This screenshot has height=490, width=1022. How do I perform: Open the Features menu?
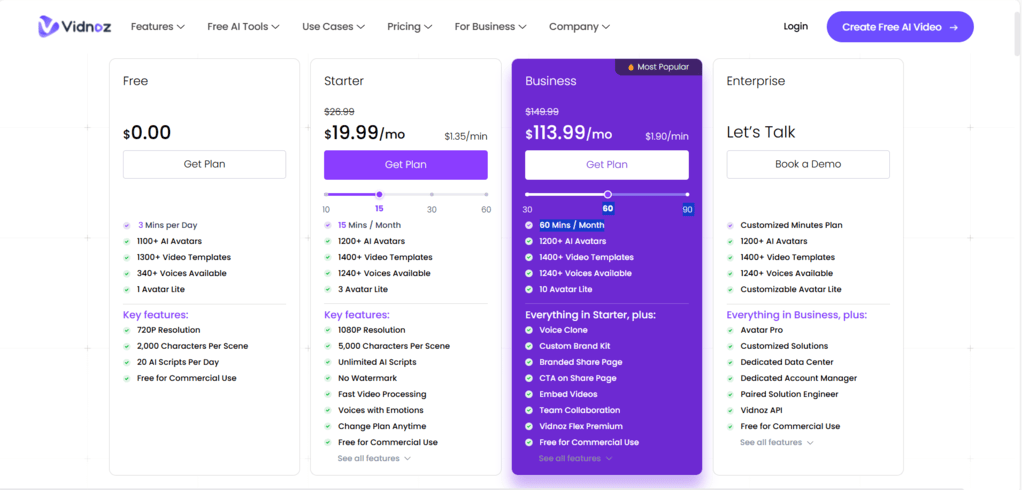[158, 27]
